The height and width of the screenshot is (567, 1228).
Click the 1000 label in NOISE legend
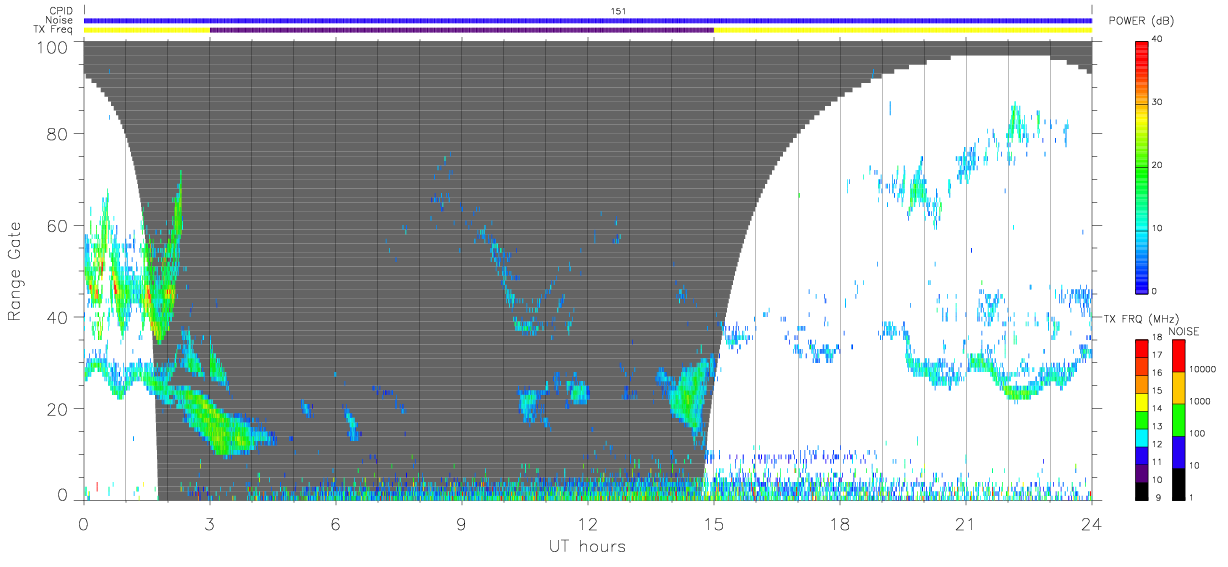click(1198, 401)
